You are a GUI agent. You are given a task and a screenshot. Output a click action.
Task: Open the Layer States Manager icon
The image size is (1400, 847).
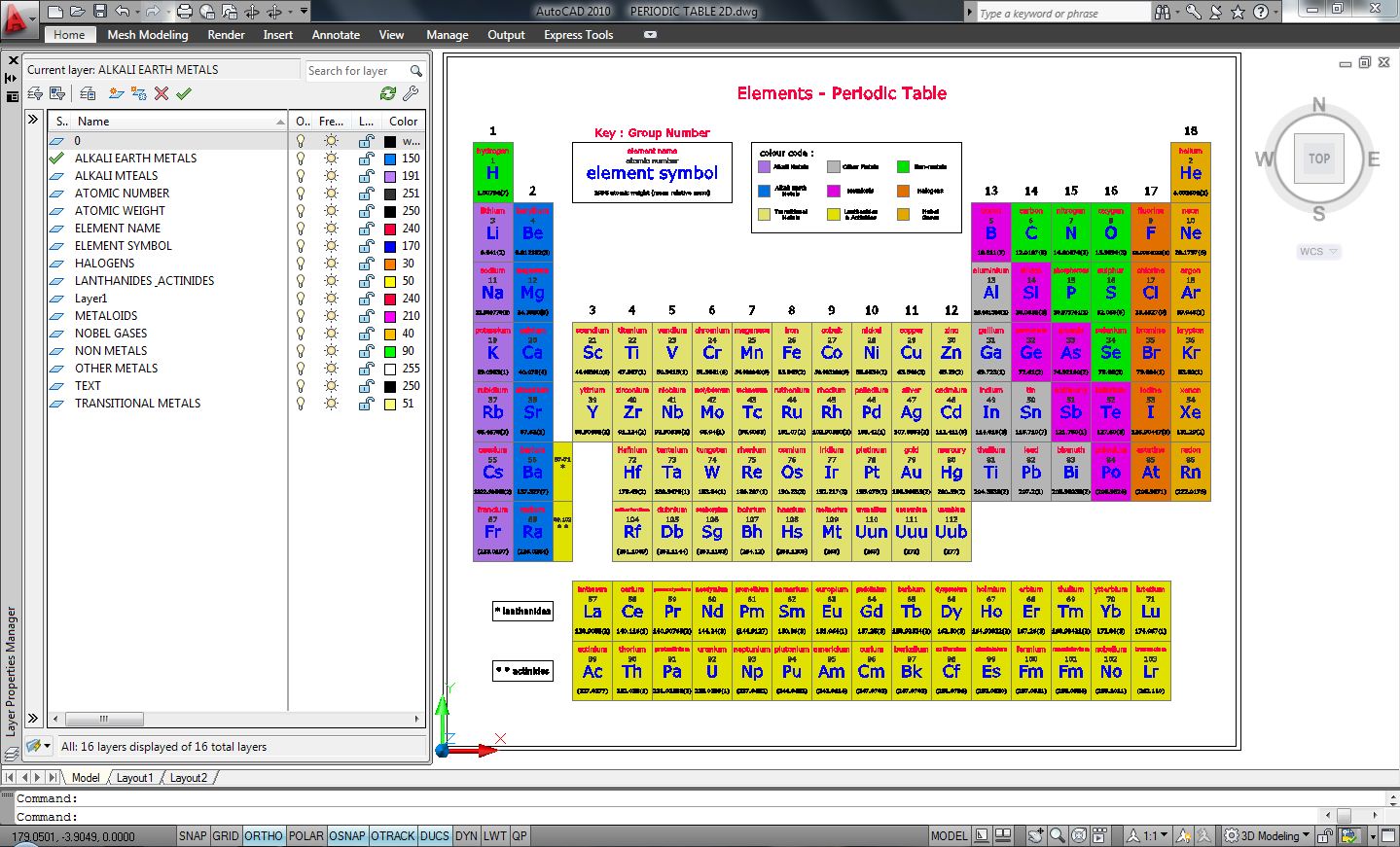(88, 93)
